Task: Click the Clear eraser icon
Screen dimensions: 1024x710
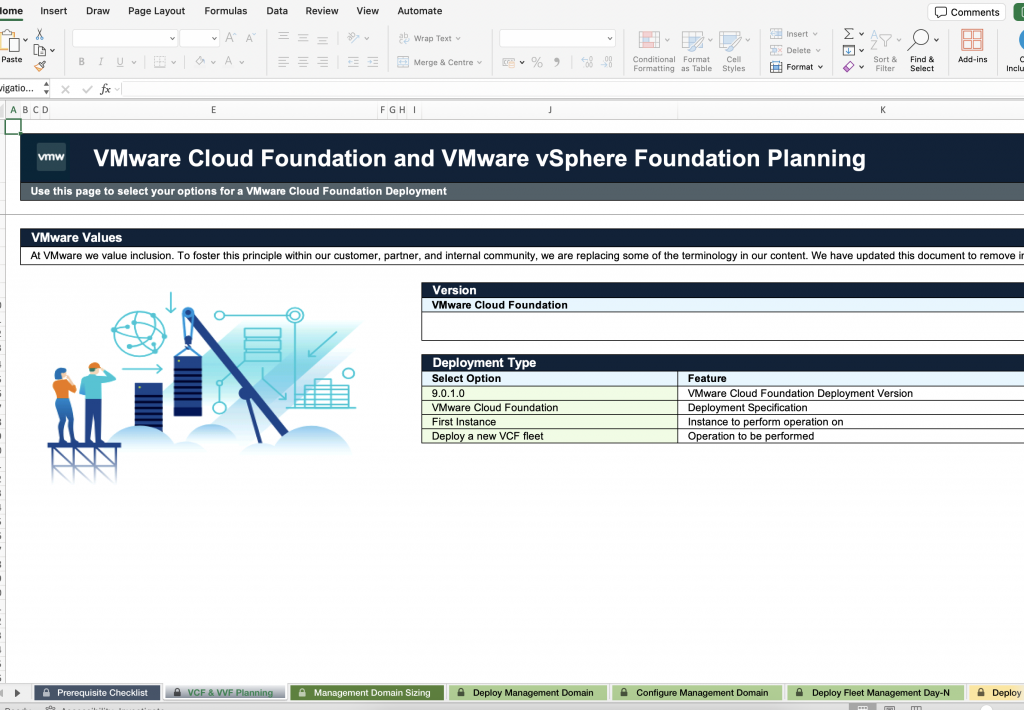Action: pyautogui.click(x=848, y=67)
